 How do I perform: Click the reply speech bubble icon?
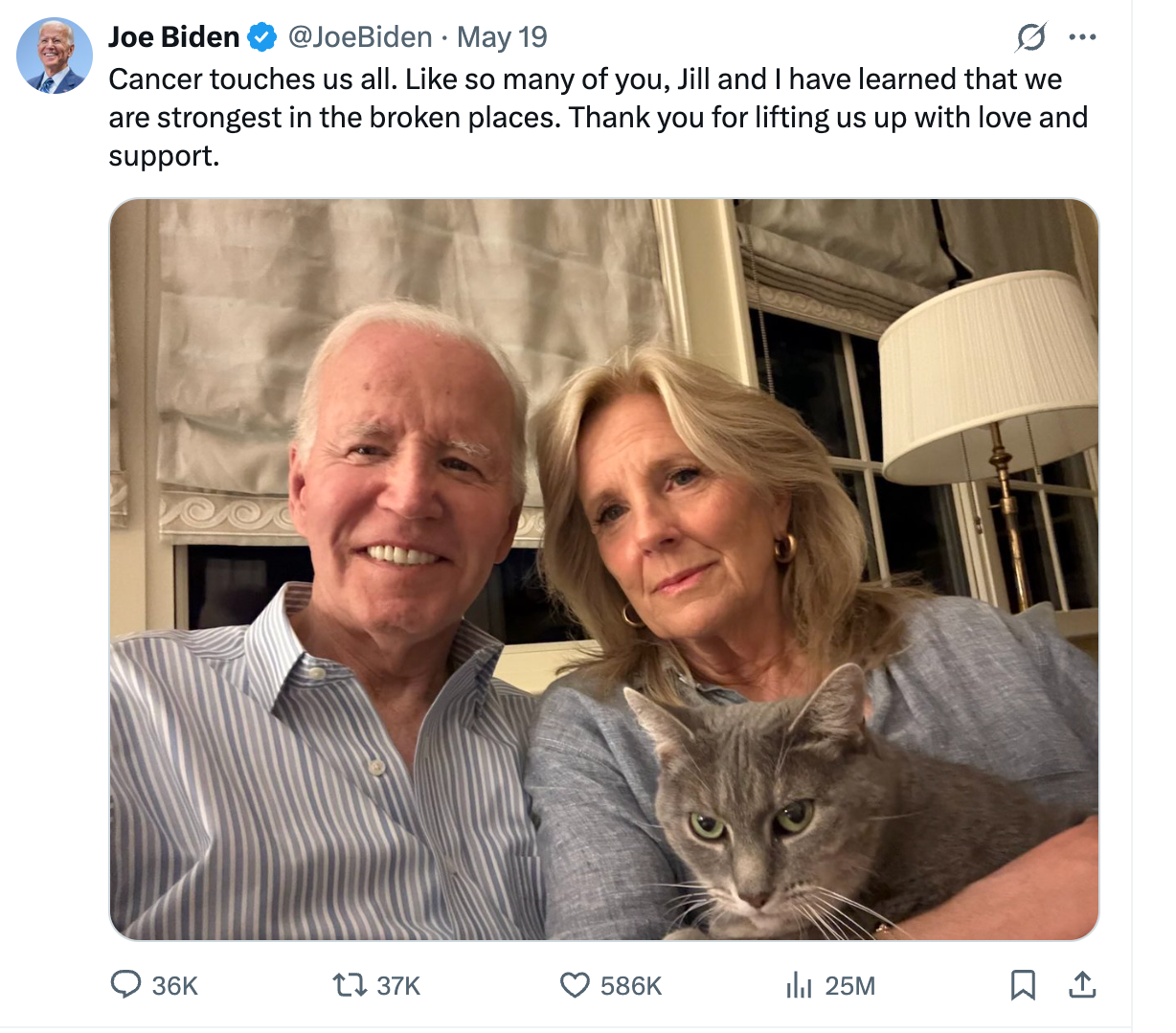pos(125,984)
